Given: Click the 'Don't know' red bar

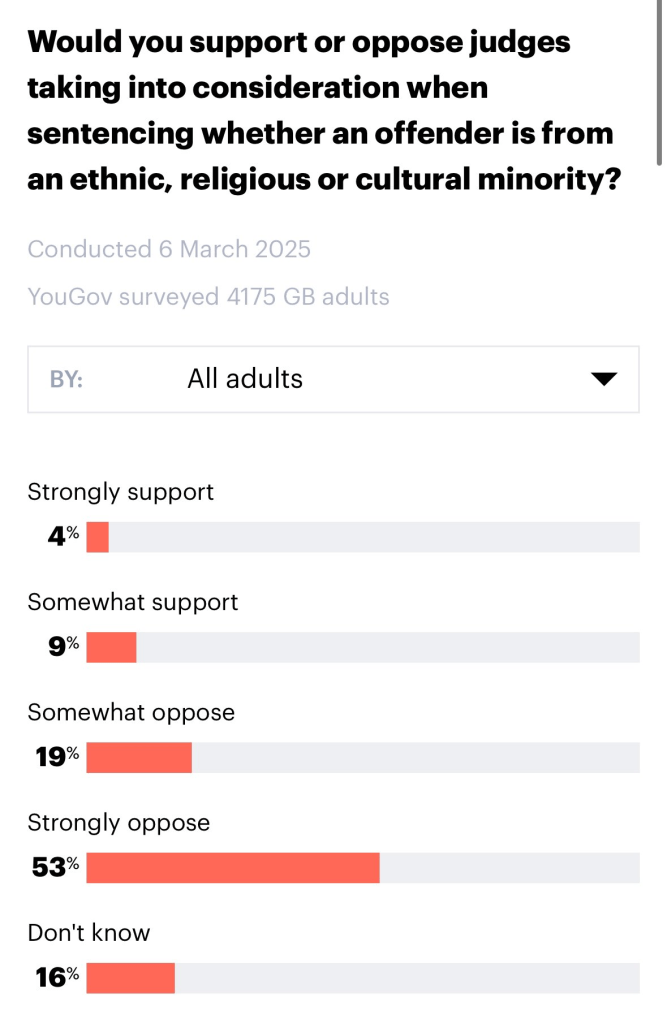Looking at the screenshot, I should 130,977.
